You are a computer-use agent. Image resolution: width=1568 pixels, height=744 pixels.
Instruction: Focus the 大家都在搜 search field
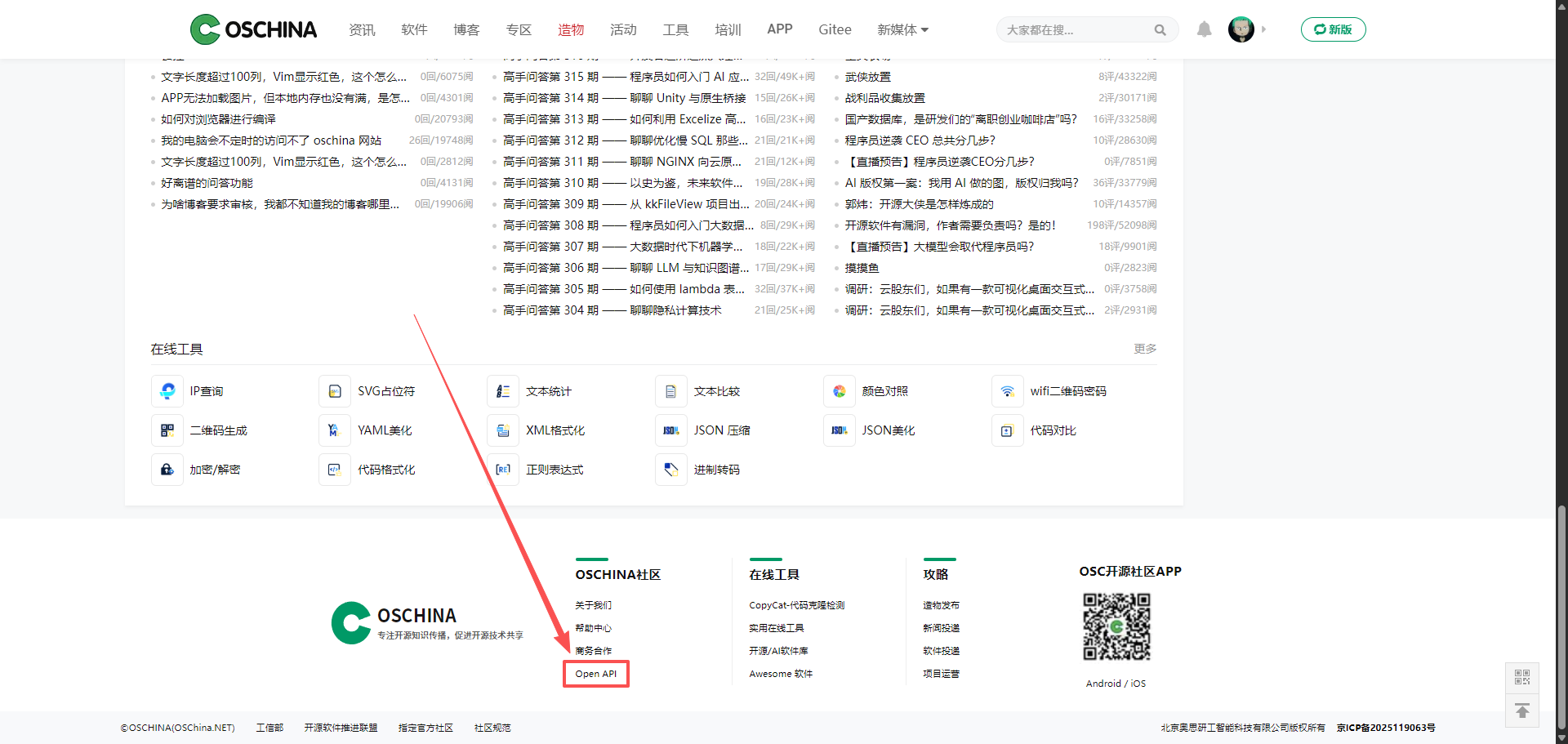1074,30
